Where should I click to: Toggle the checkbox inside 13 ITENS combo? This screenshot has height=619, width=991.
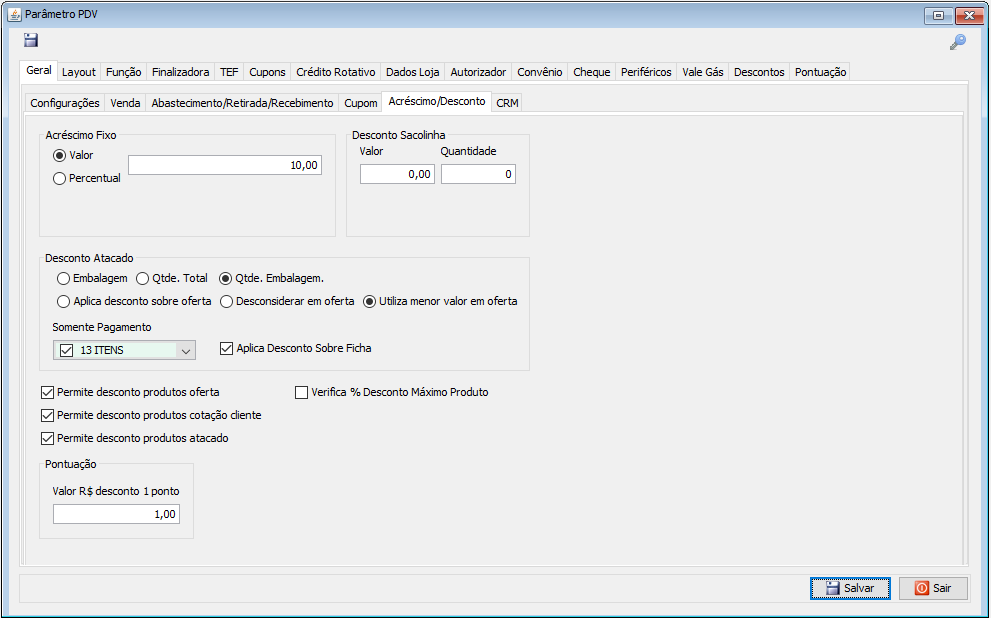pos(66,350)
